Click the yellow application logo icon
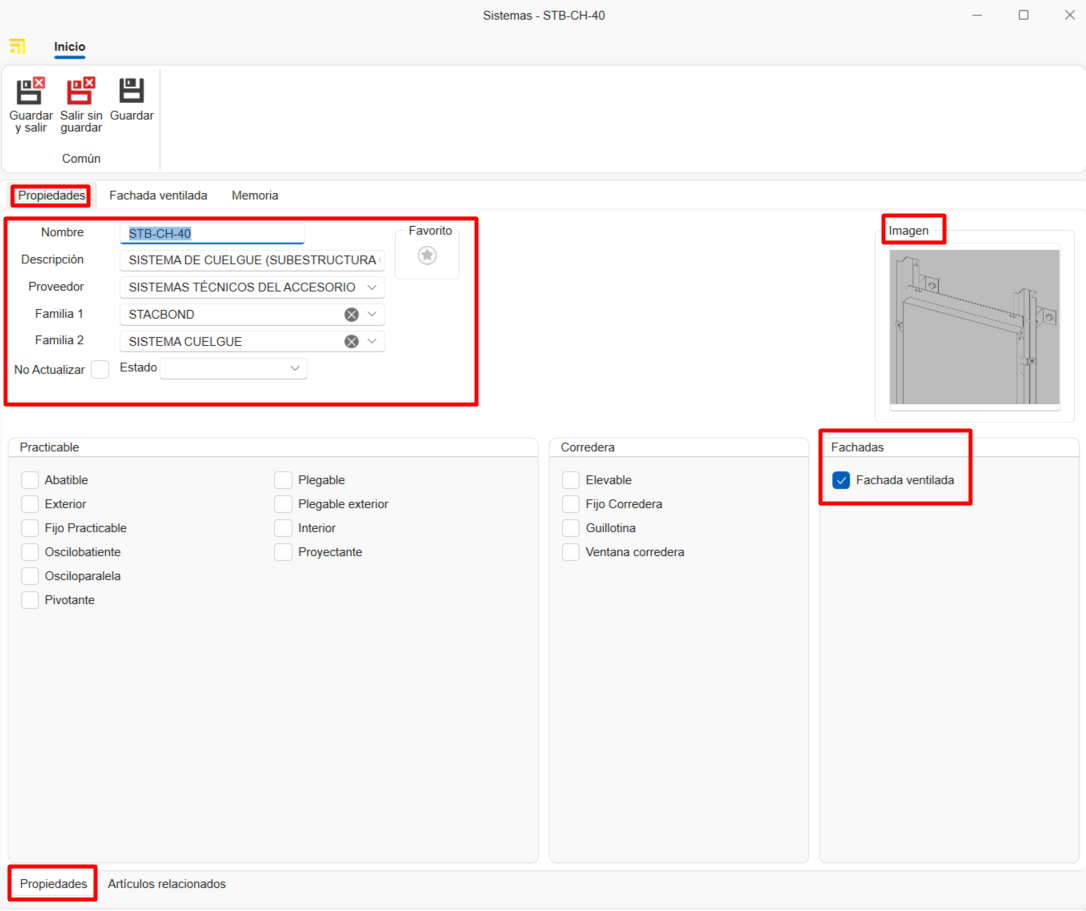Viewport: 1086px width, 911px height. tap(17, 47)
